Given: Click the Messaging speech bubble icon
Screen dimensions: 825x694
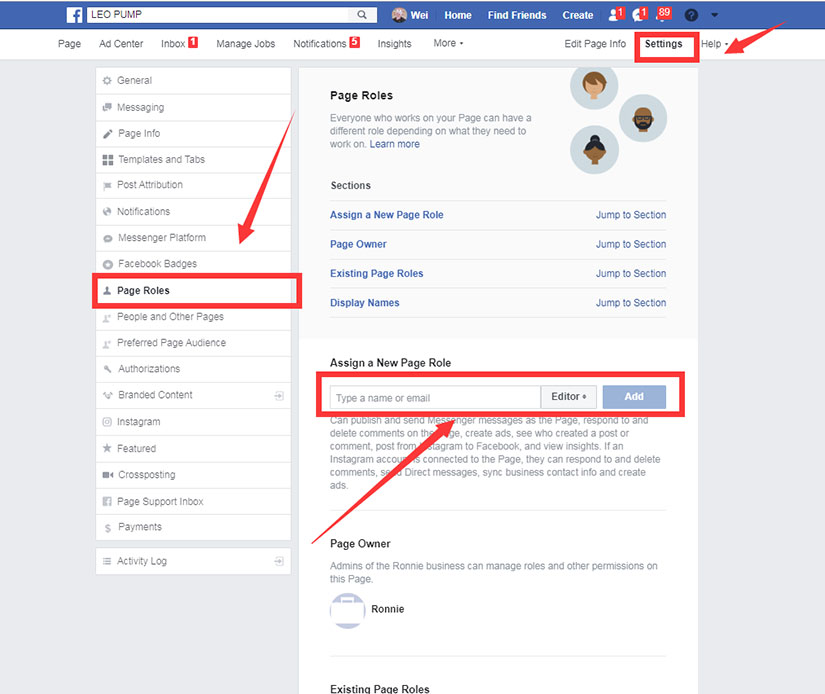Looking at the screenshot, I should (x=107, y=107).
